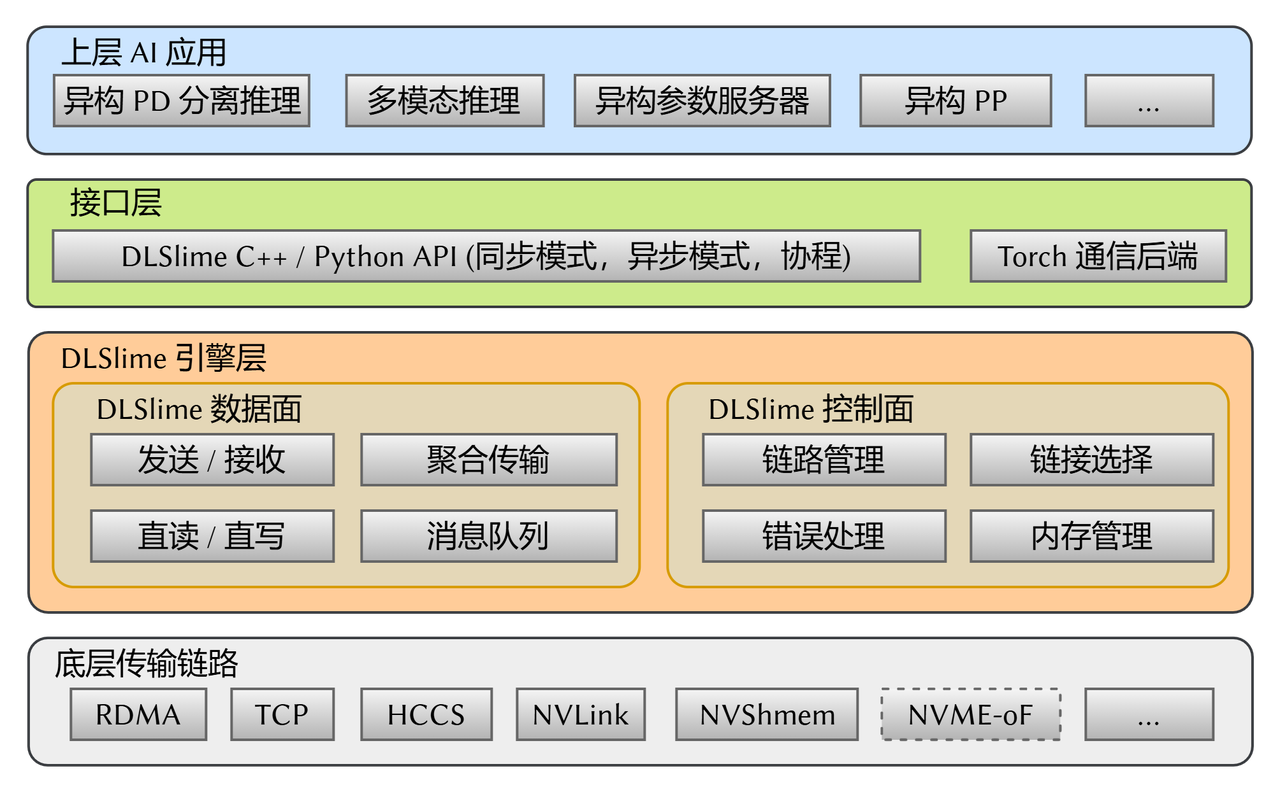Click the 直读 / 直写 block
The height and width of the screenshot is (792, 1280).
212,536
